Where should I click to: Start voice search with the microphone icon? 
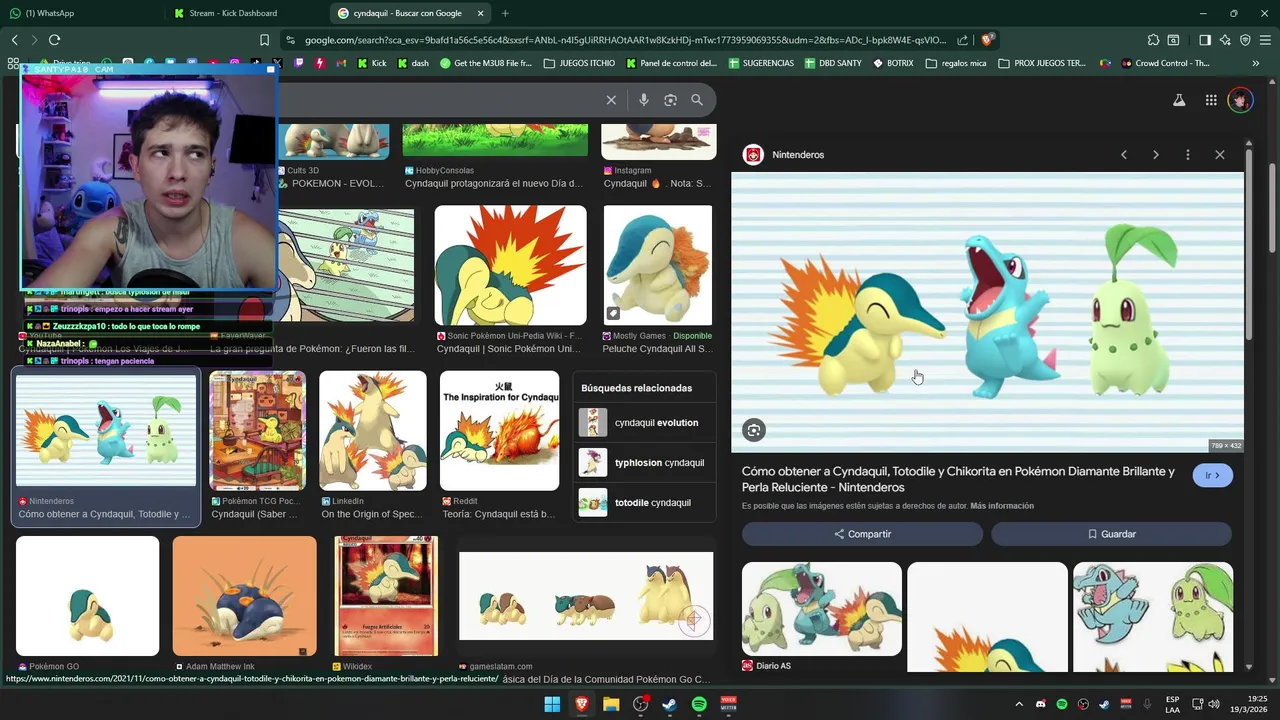tap(643, 100)
